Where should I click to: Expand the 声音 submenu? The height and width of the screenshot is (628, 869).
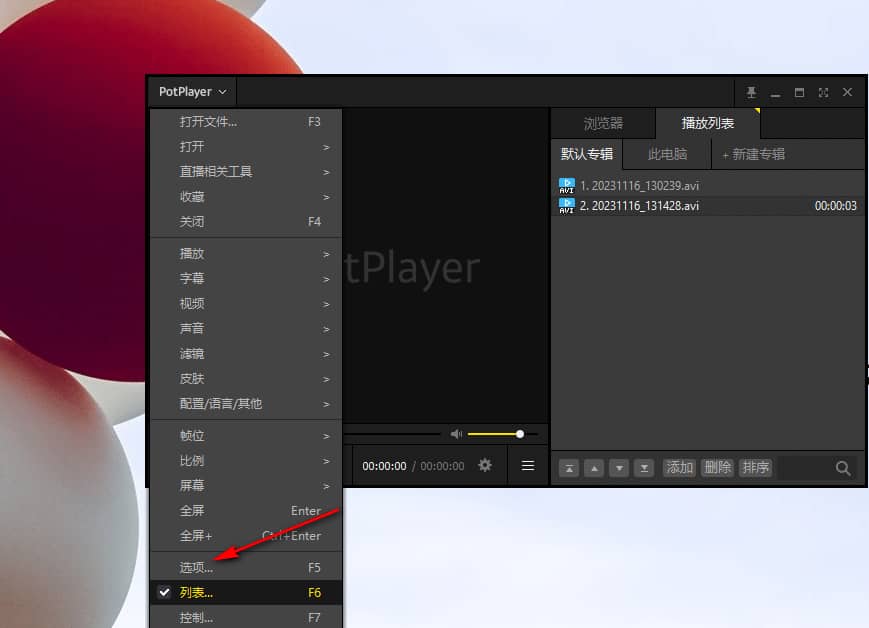(246, 328)
